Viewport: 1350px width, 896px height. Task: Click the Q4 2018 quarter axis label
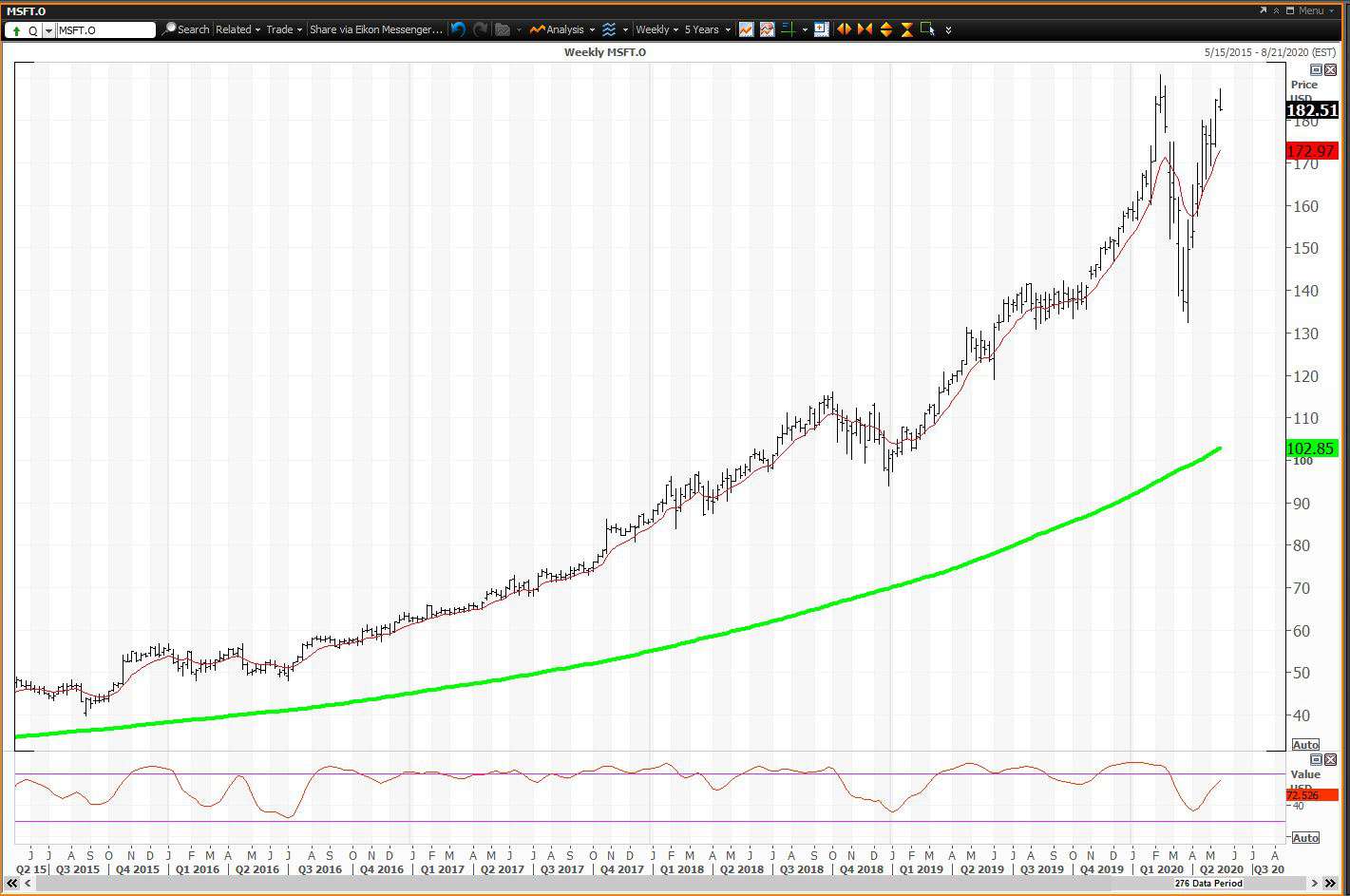[862, 869]
